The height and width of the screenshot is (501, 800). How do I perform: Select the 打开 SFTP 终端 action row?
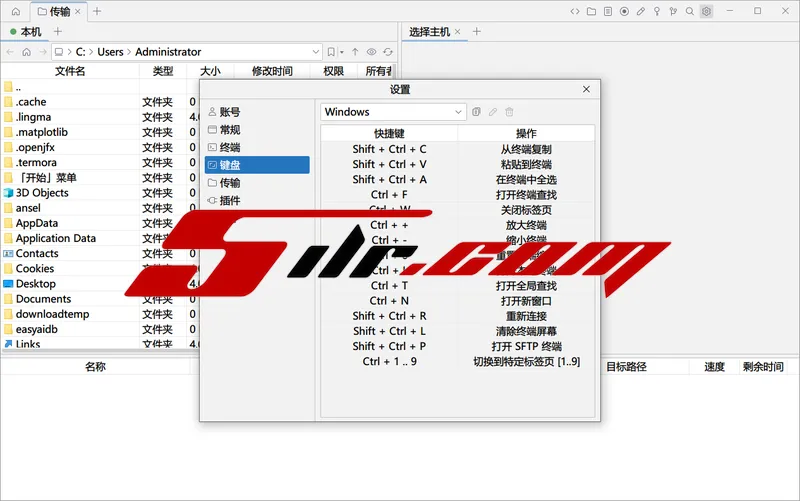(x=458, y=346)
